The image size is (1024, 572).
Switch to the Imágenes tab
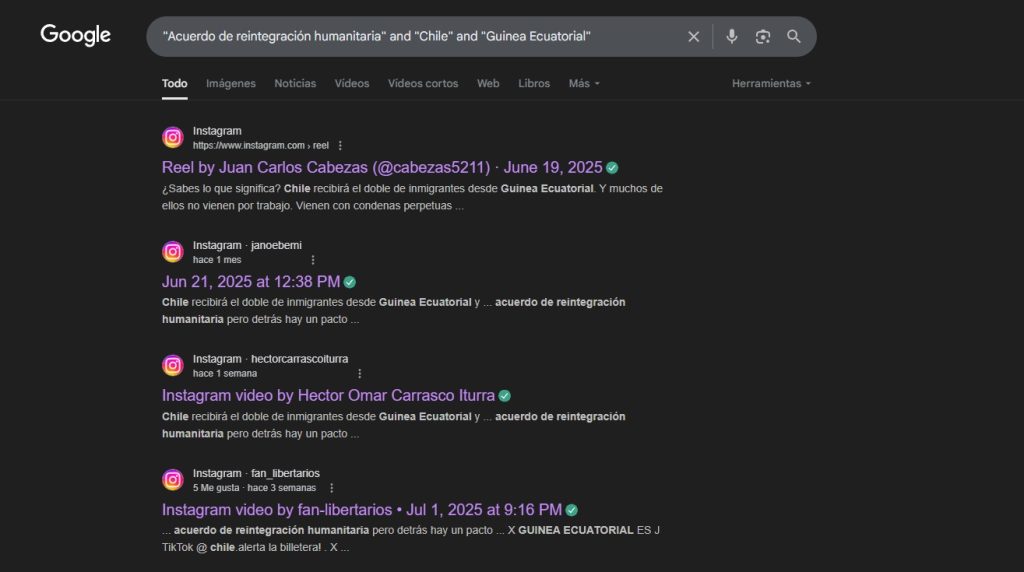pos(231,84)
